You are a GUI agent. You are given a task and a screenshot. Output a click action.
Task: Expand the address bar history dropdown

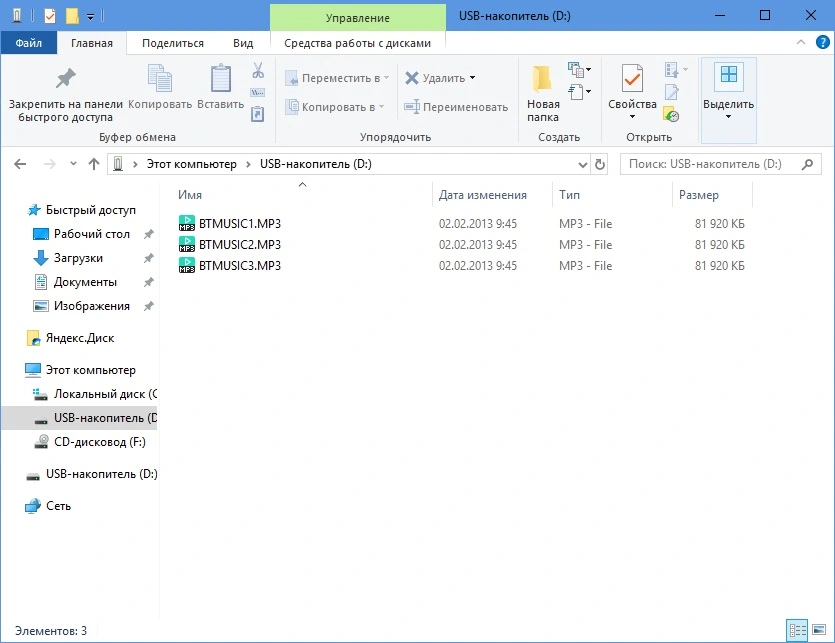583,165
